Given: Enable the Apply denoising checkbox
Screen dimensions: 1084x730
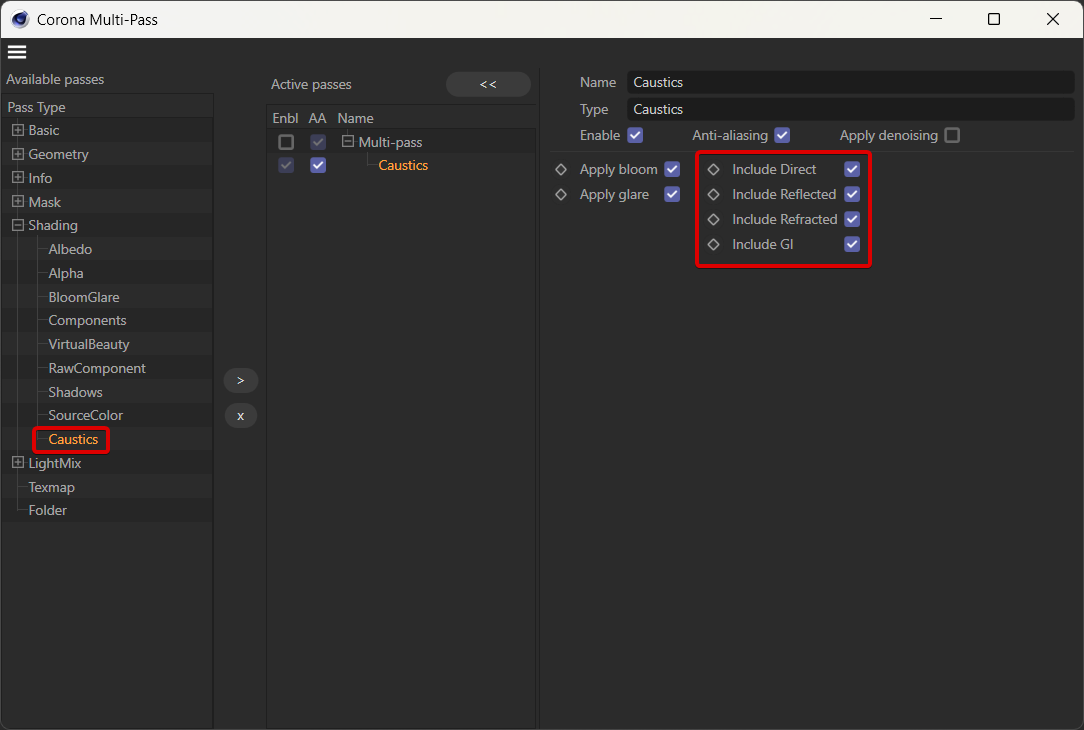Looking at the screenshot, I should point(952,135).
